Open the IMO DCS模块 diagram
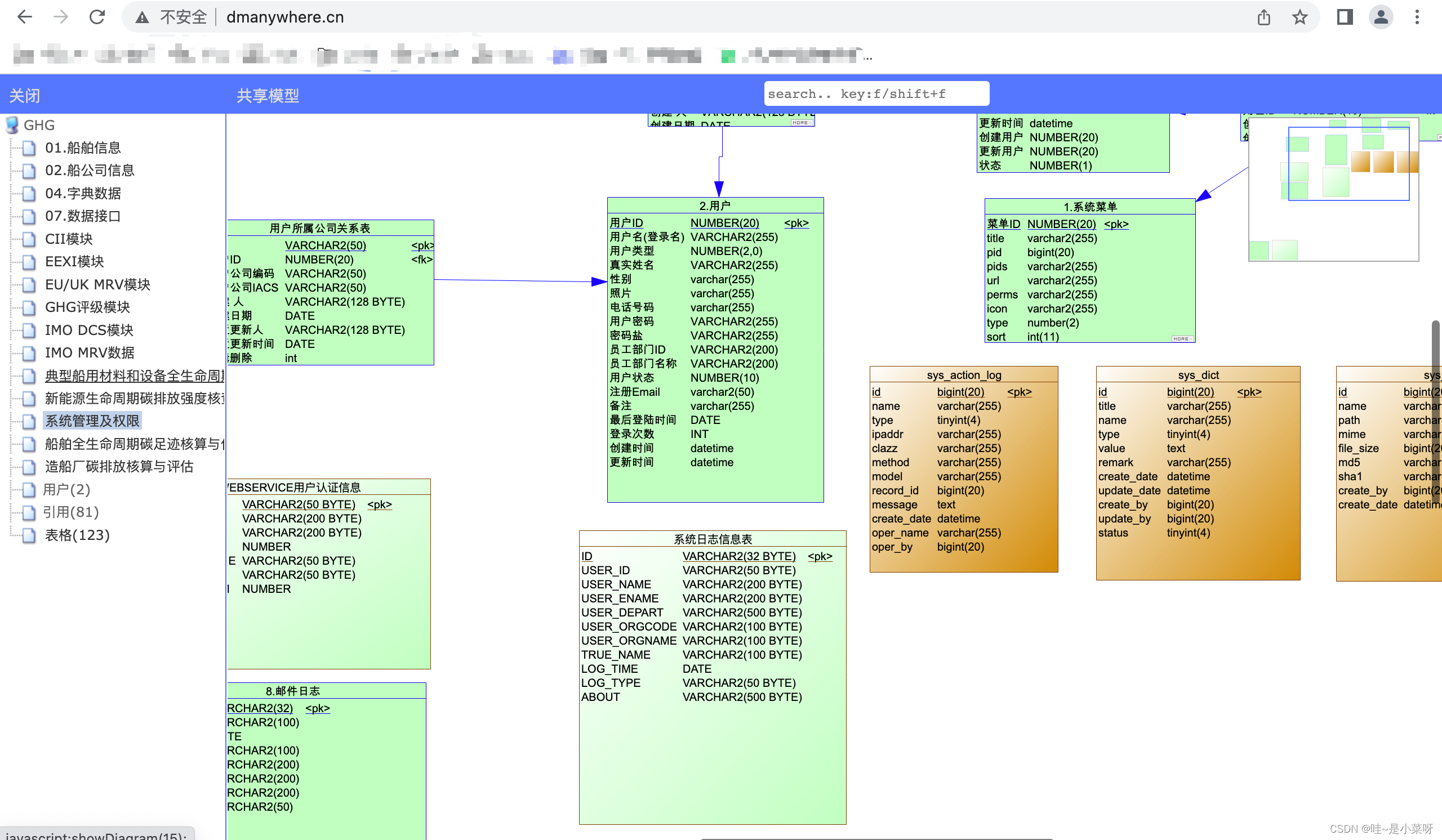The width and height of the screenshot is (1442, 840). pos(88,330)
